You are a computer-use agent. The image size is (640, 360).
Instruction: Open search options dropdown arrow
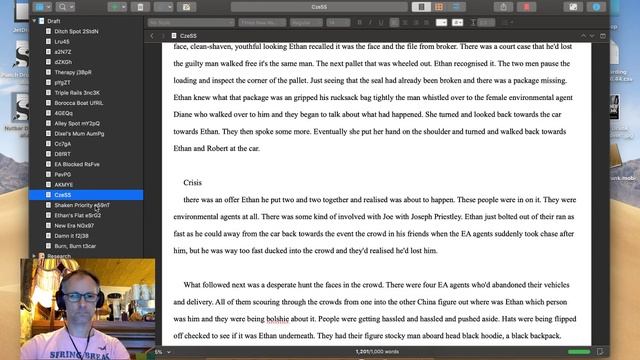tap(71, 7)
